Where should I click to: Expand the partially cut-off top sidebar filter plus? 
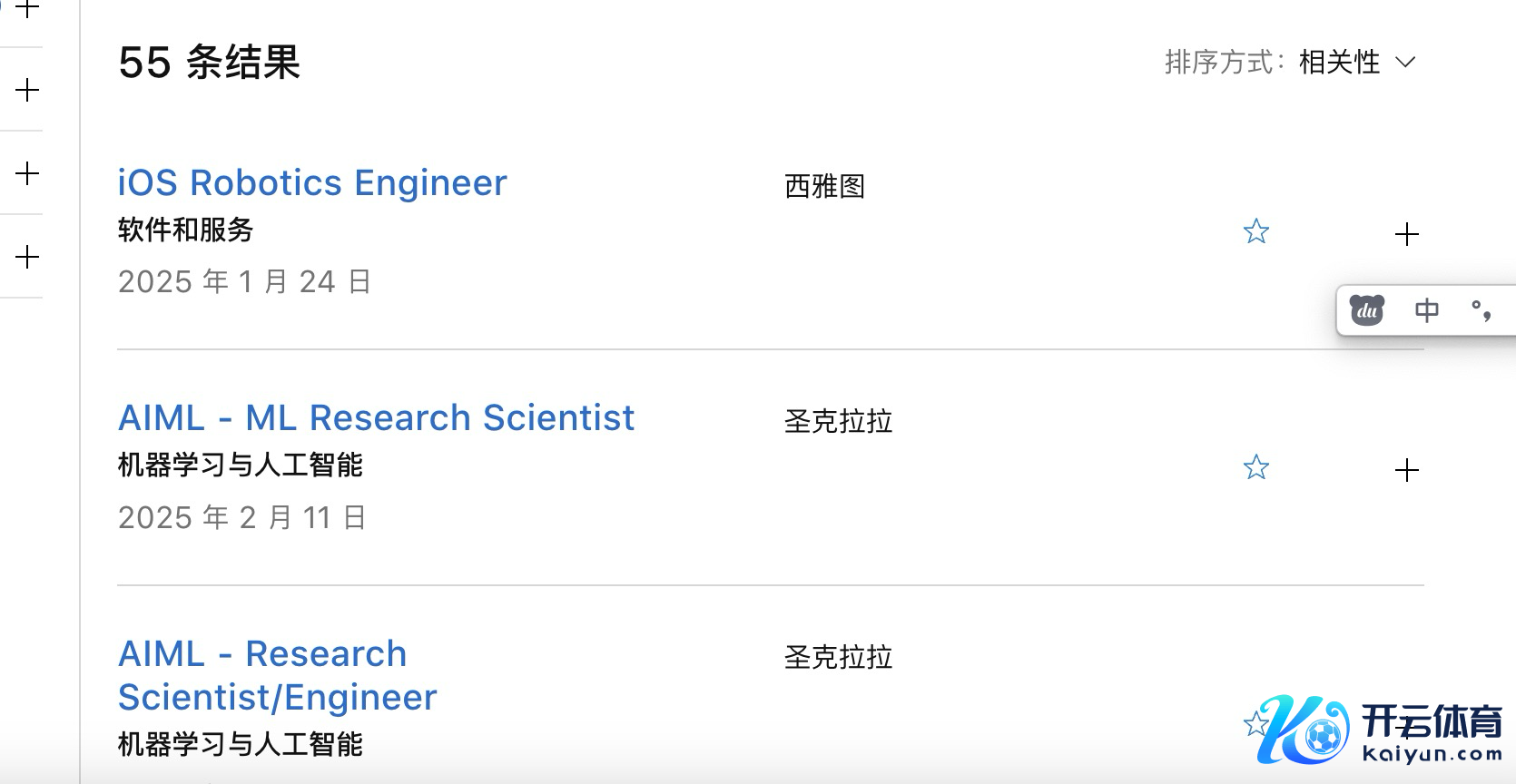tap(28, 9)
